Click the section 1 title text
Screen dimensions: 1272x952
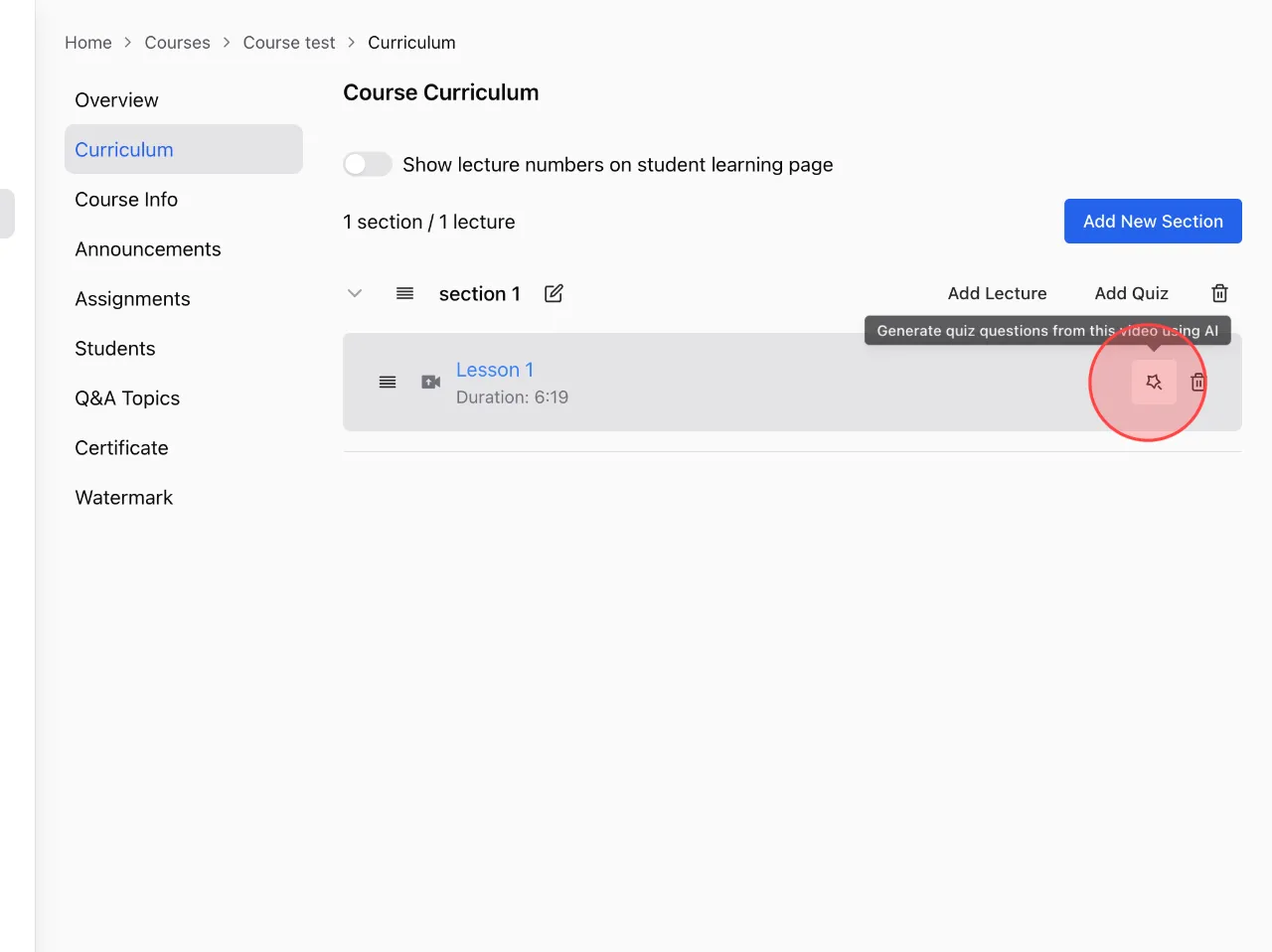pyautogui.click(x=479, y=293)
